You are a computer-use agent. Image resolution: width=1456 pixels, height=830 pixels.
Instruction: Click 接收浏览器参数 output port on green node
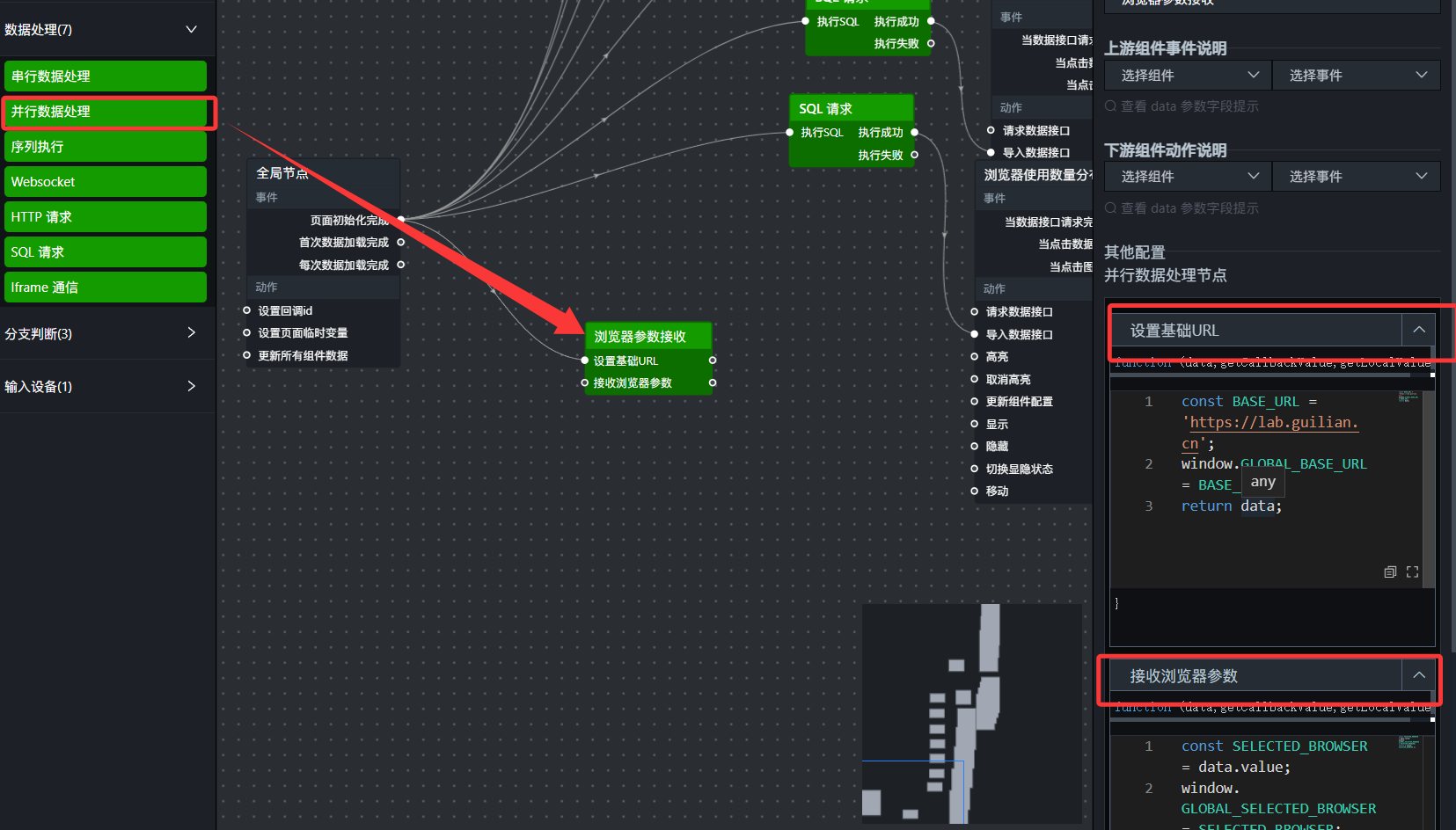pos(713,382)
